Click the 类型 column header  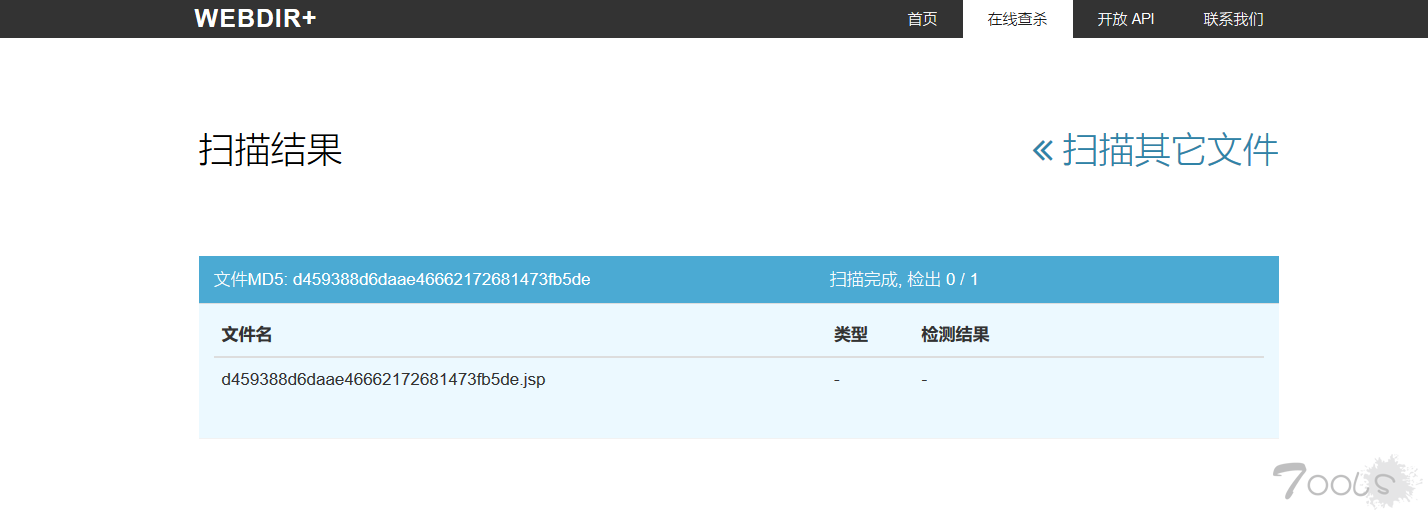point(851,335)
